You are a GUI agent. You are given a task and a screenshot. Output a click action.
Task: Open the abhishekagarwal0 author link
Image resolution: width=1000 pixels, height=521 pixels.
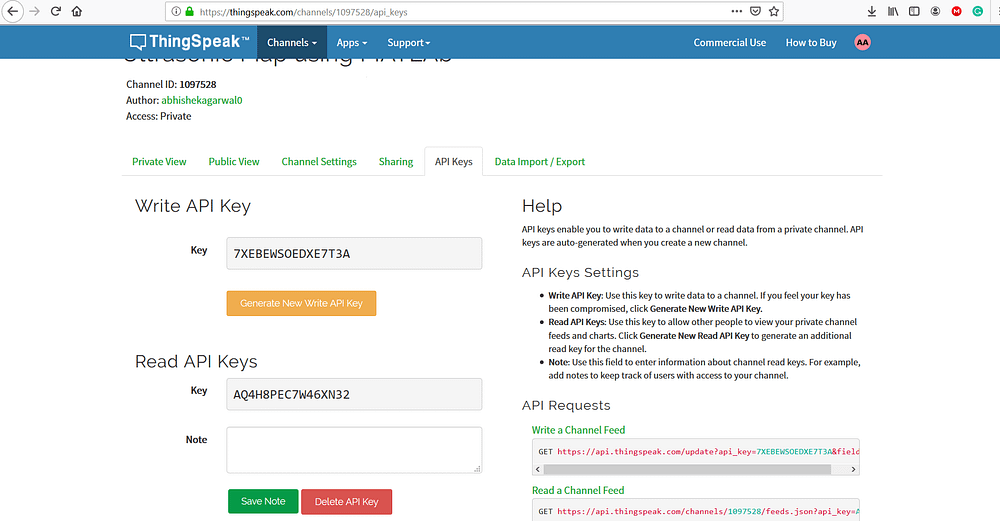pos(202,100)
